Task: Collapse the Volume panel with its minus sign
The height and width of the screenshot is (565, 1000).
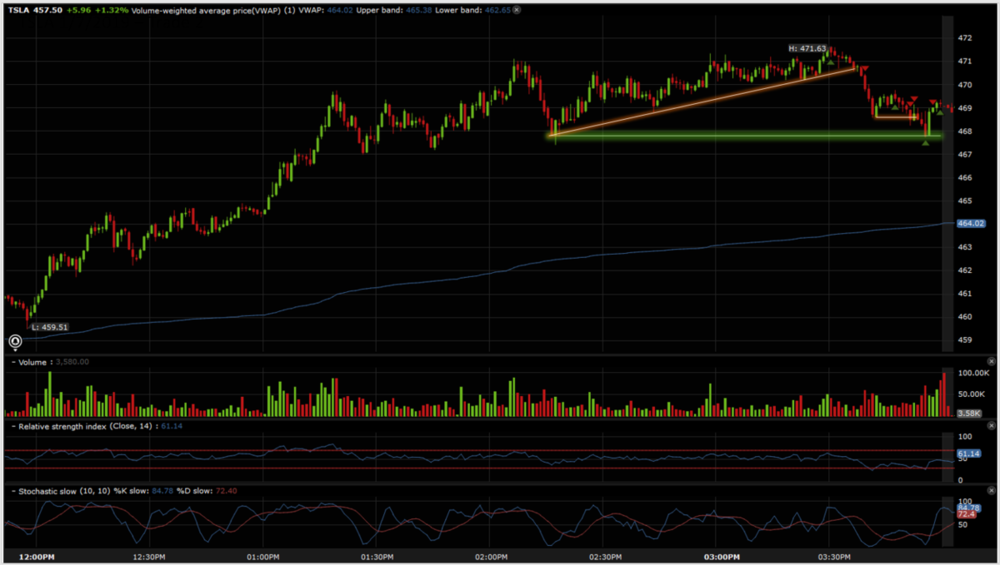Action: 14,362
